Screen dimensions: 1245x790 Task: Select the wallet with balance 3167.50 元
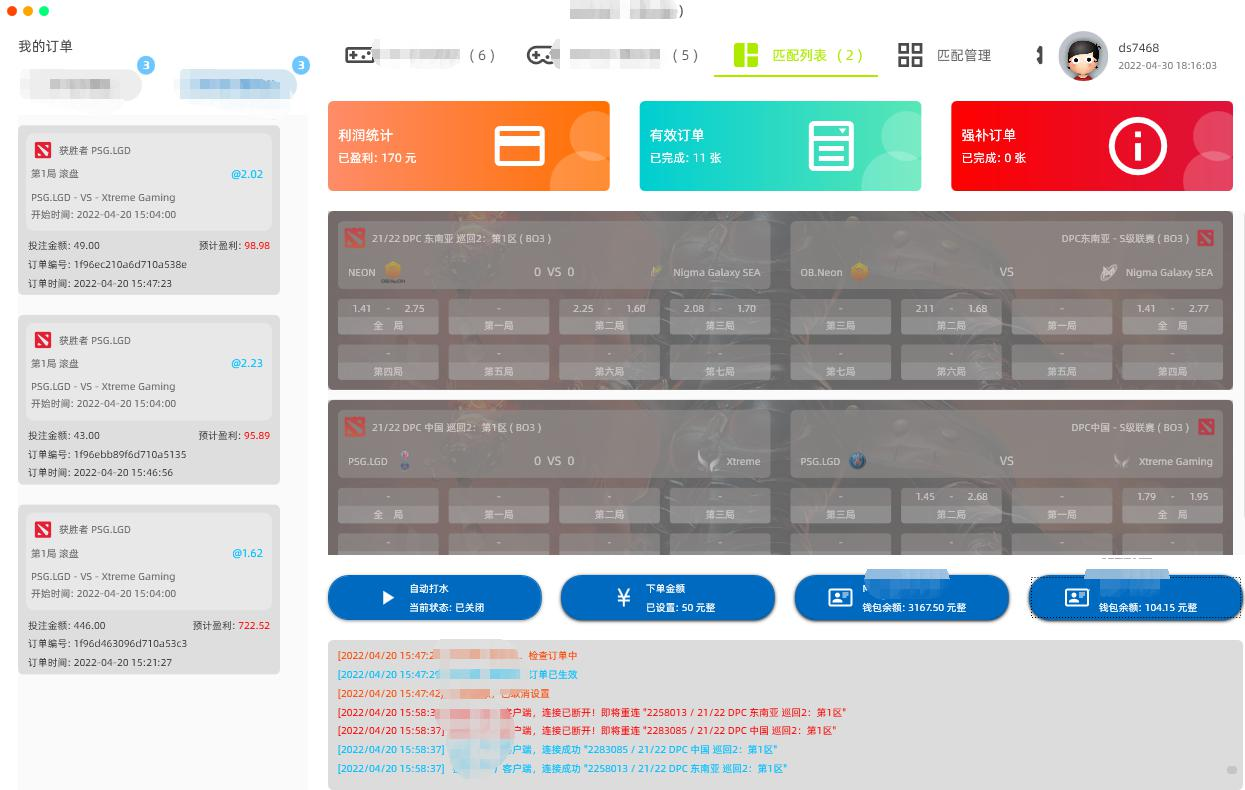click(x=902, y=598)
